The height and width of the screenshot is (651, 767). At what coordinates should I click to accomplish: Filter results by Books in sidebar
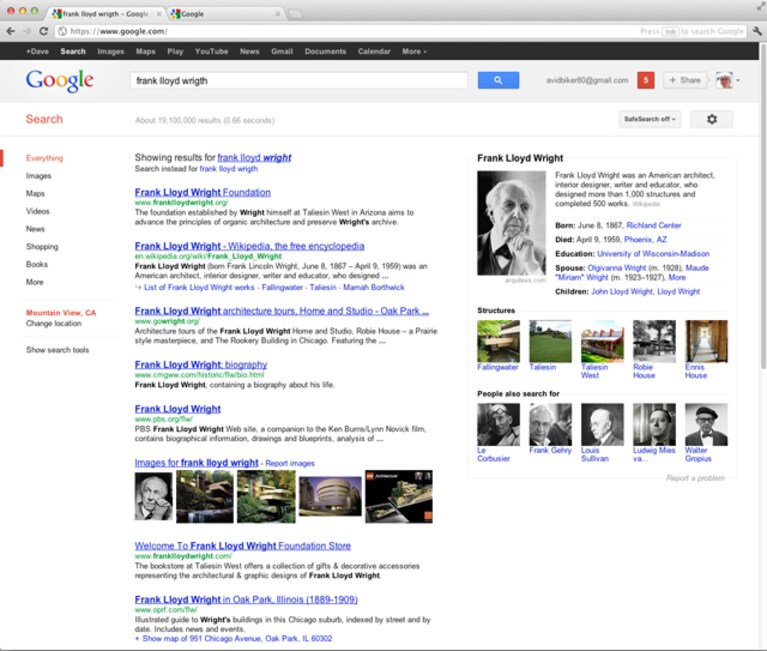tap(37, 264)
